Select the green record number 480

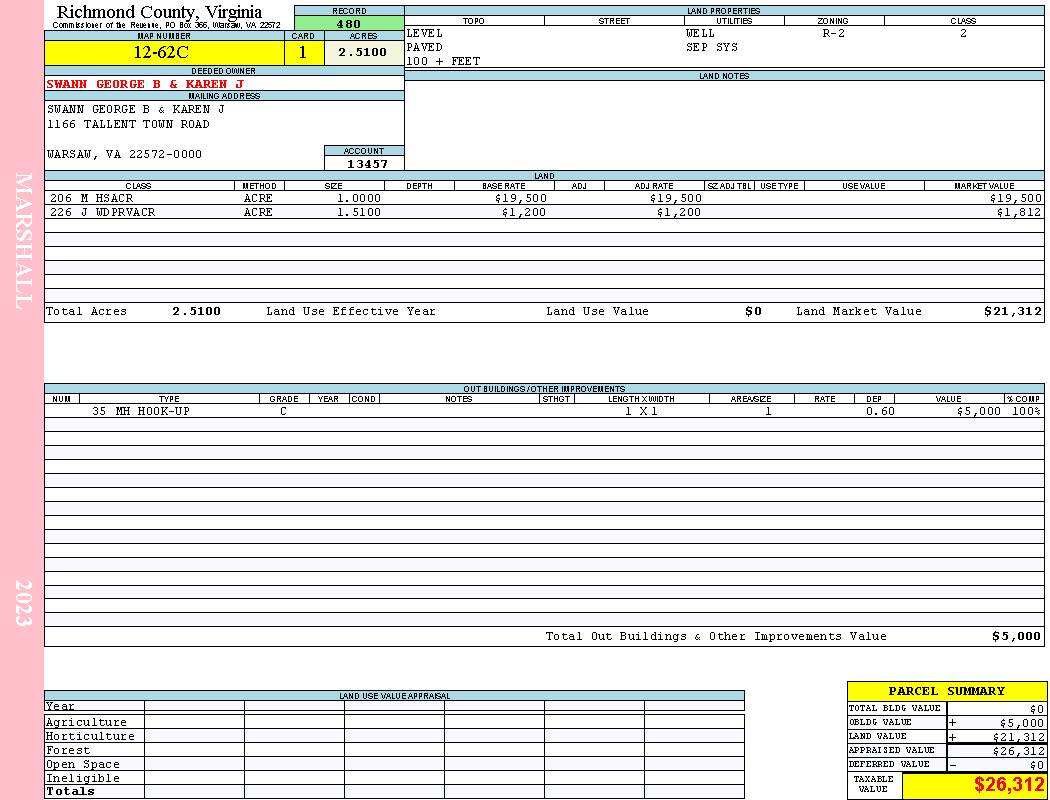[x=349, y=24]
